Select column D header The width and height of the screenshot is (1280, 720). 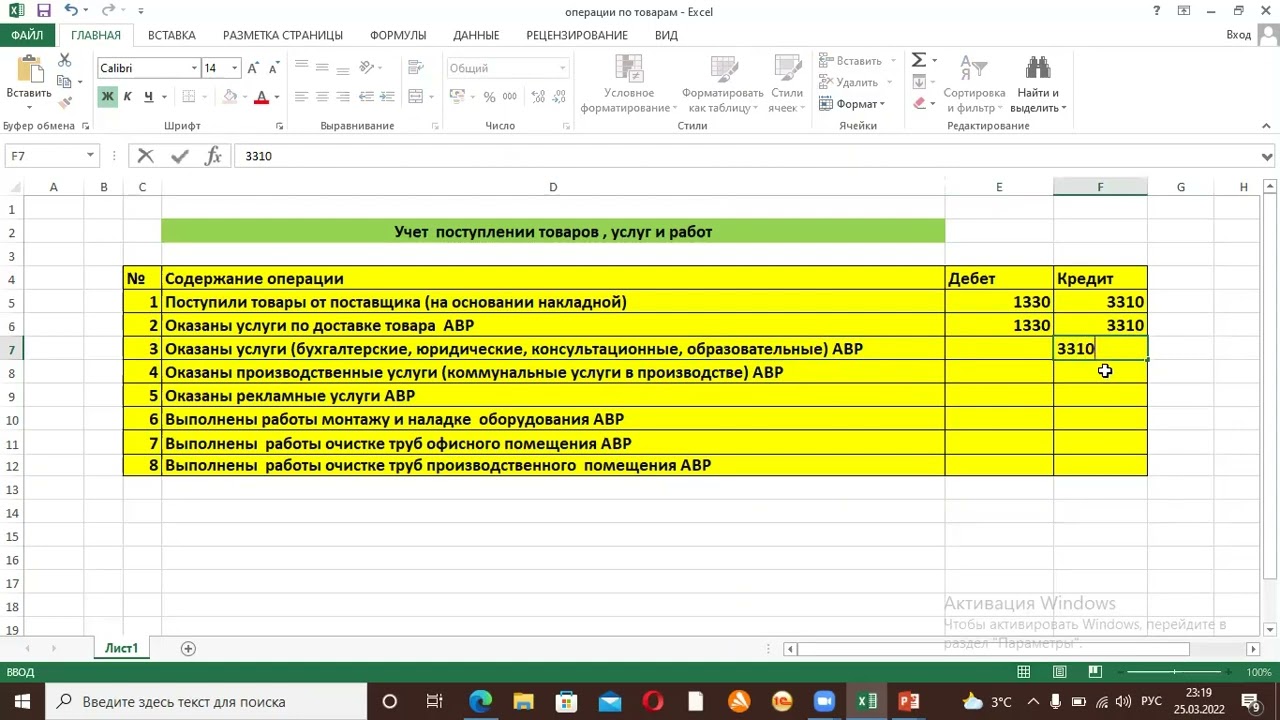tap(553, 187)
